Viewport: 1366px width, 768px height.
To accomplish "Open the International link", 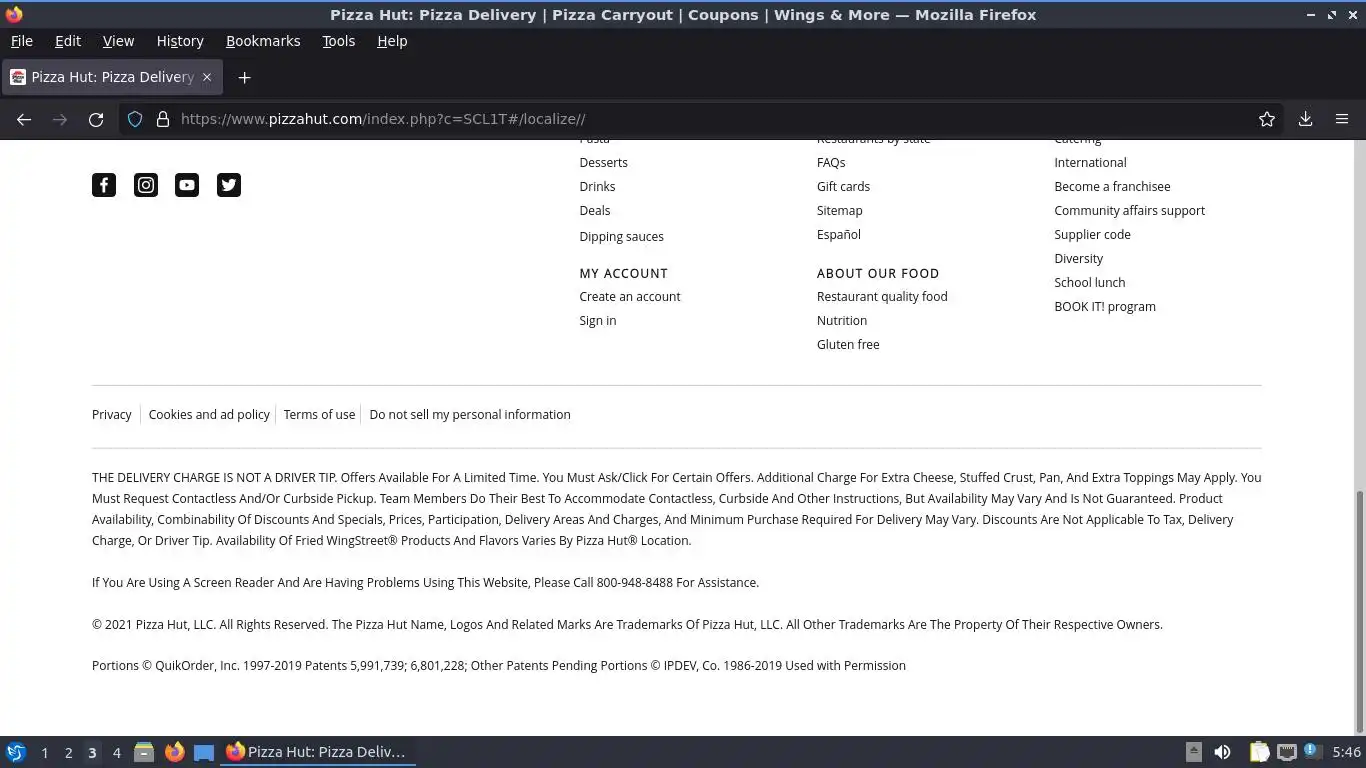I will pos(1090,162).
